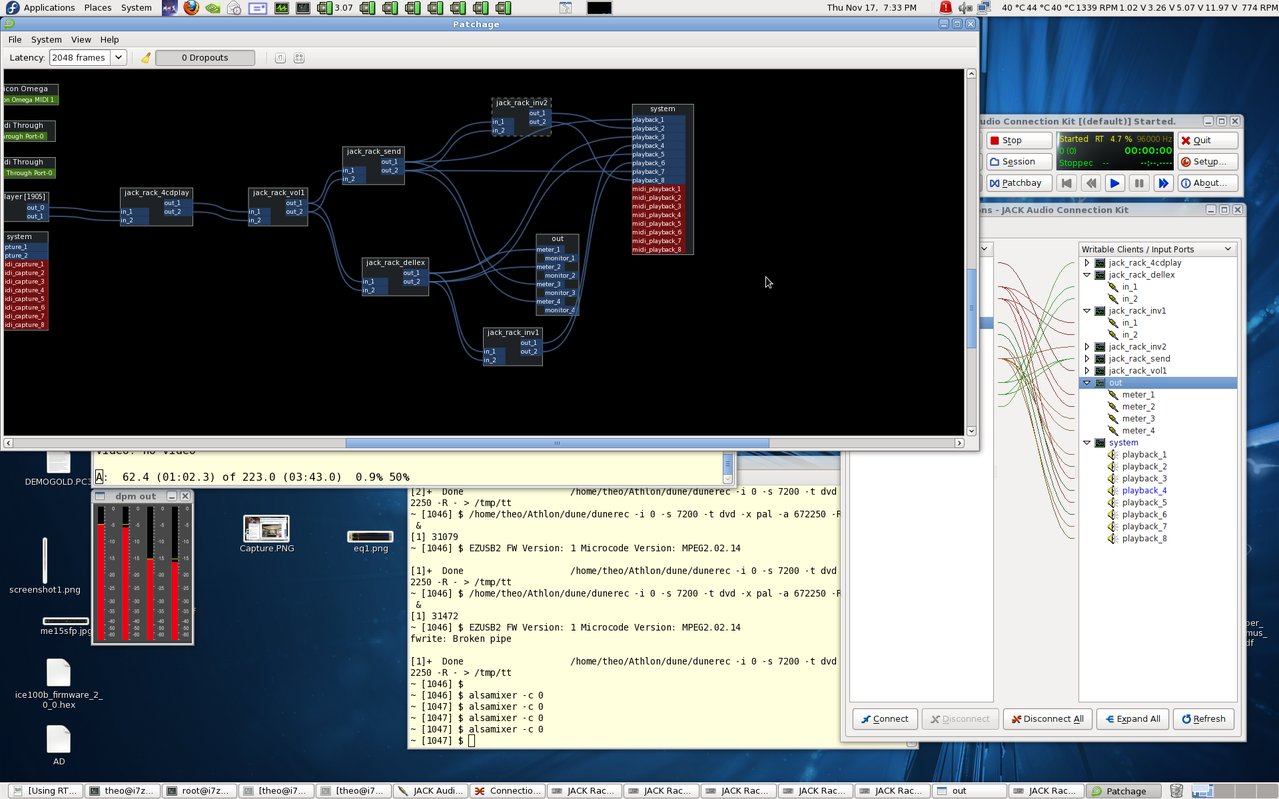Click the Stop button in JACK control
The image size is (1279, 799).
coord(1019,141)
